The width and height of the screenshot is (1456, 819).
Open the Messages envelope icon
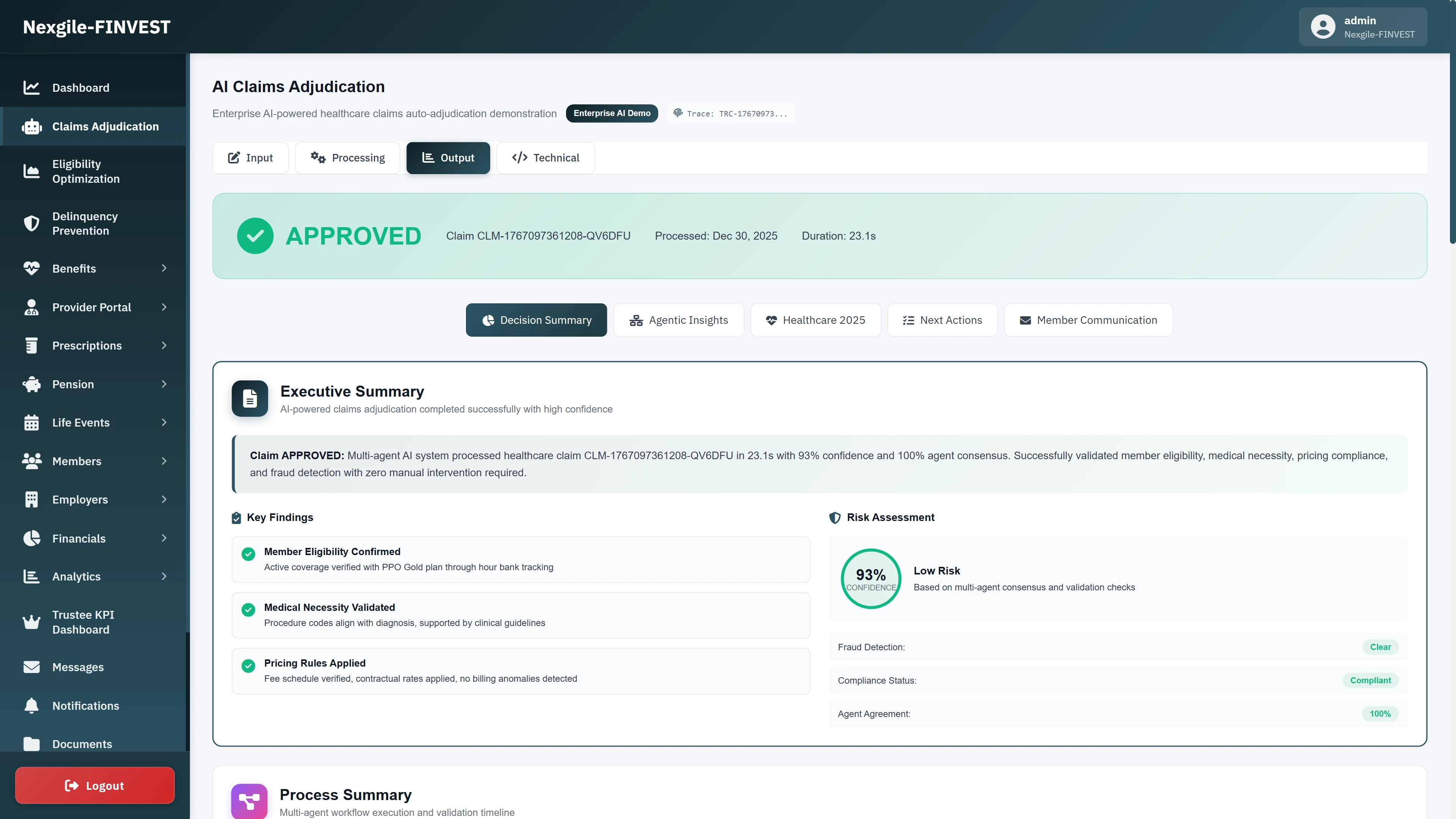31,667
